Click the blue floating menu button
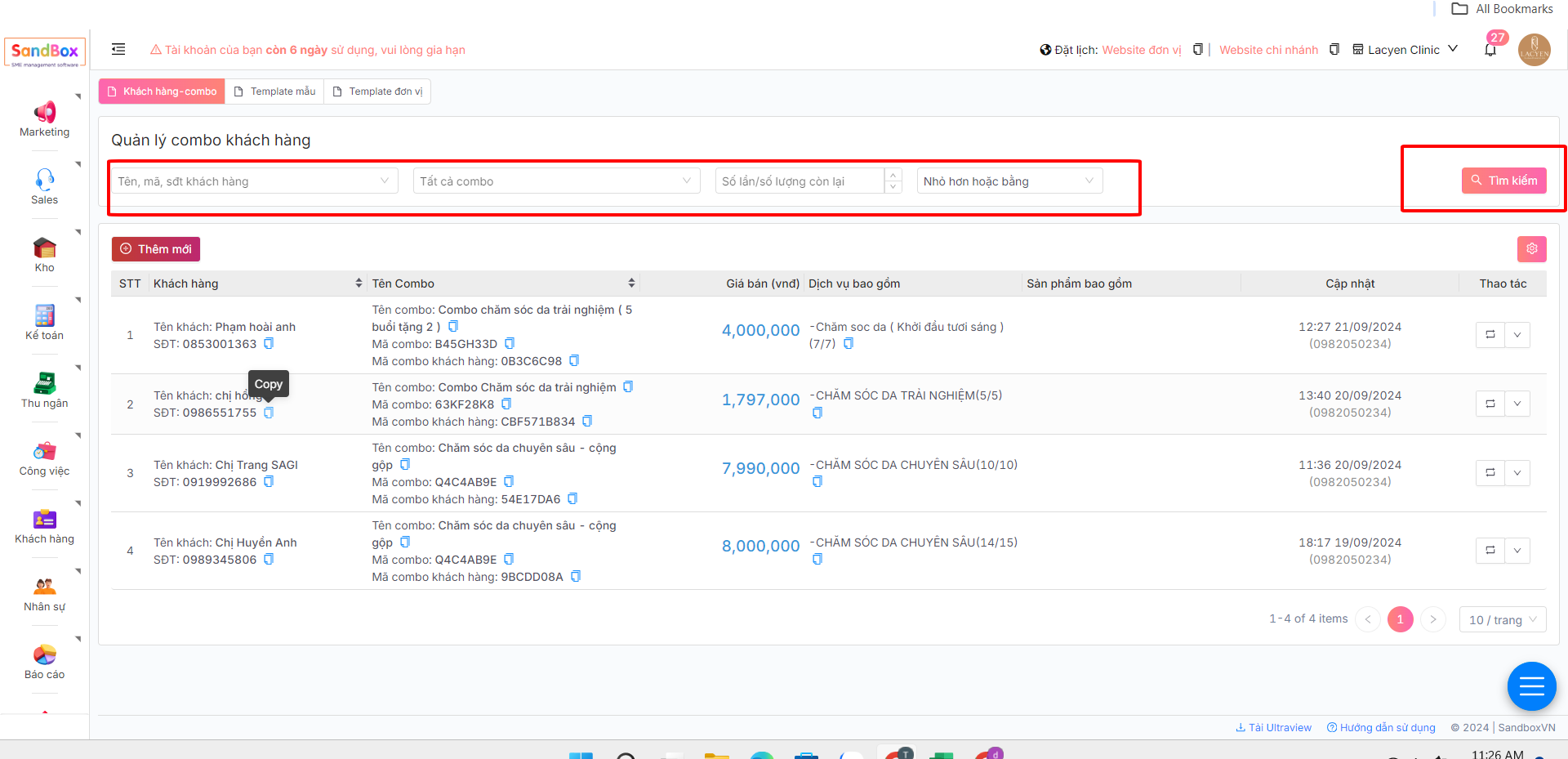This screenshot has width=1568, height=759. tap(1531, 686)
